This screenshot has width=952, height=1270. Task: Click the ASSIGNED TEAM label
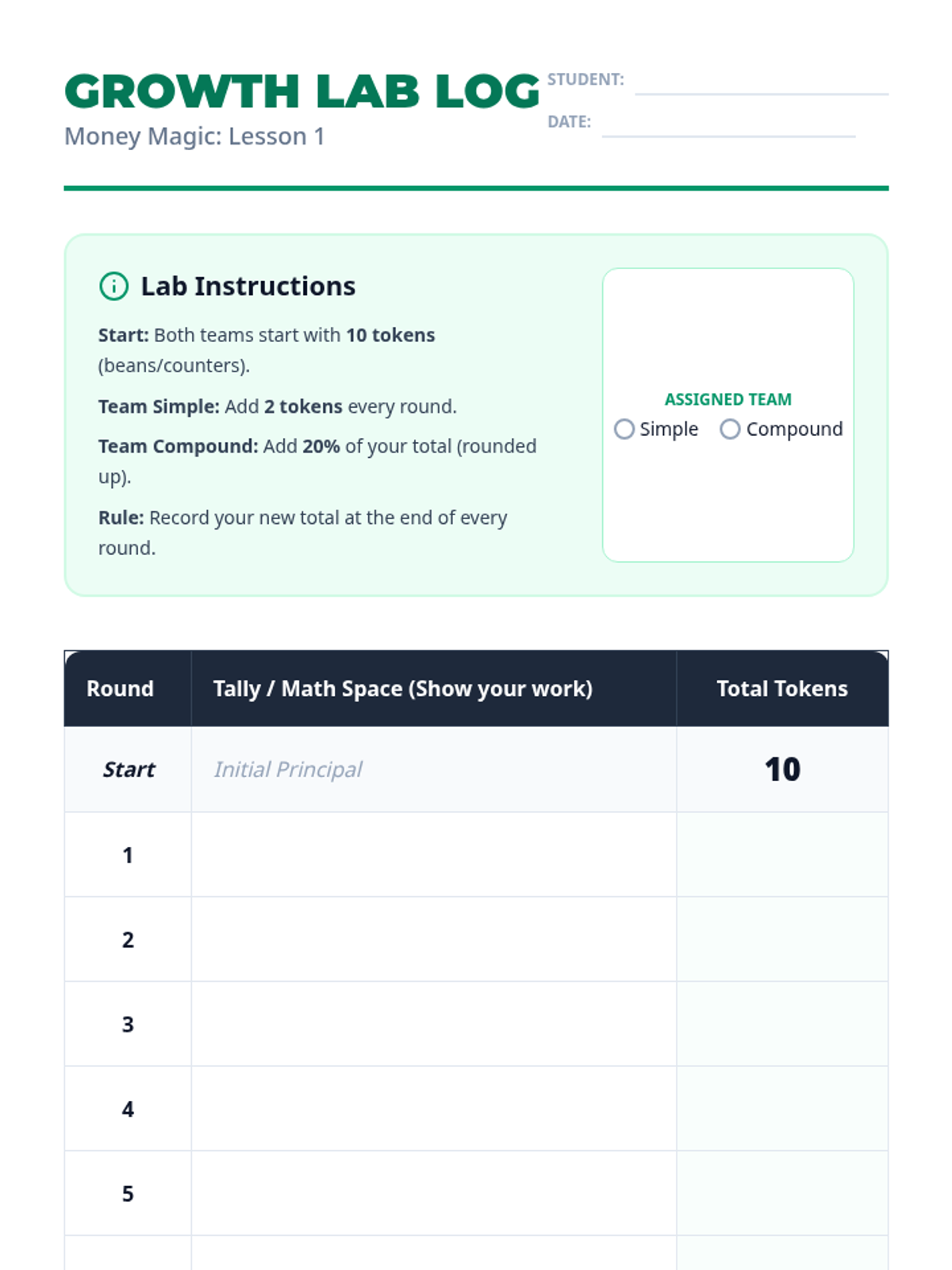(727, 399)
